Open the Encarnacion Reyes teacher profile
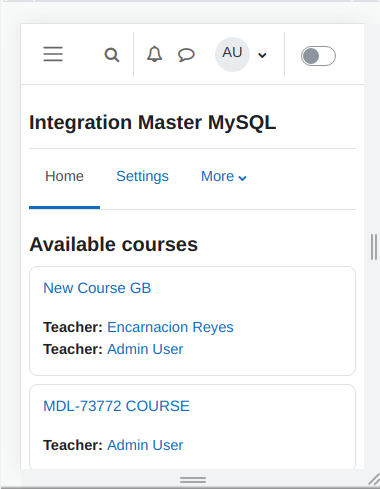The height and width of the screenshot is (489, 380). 170,327
